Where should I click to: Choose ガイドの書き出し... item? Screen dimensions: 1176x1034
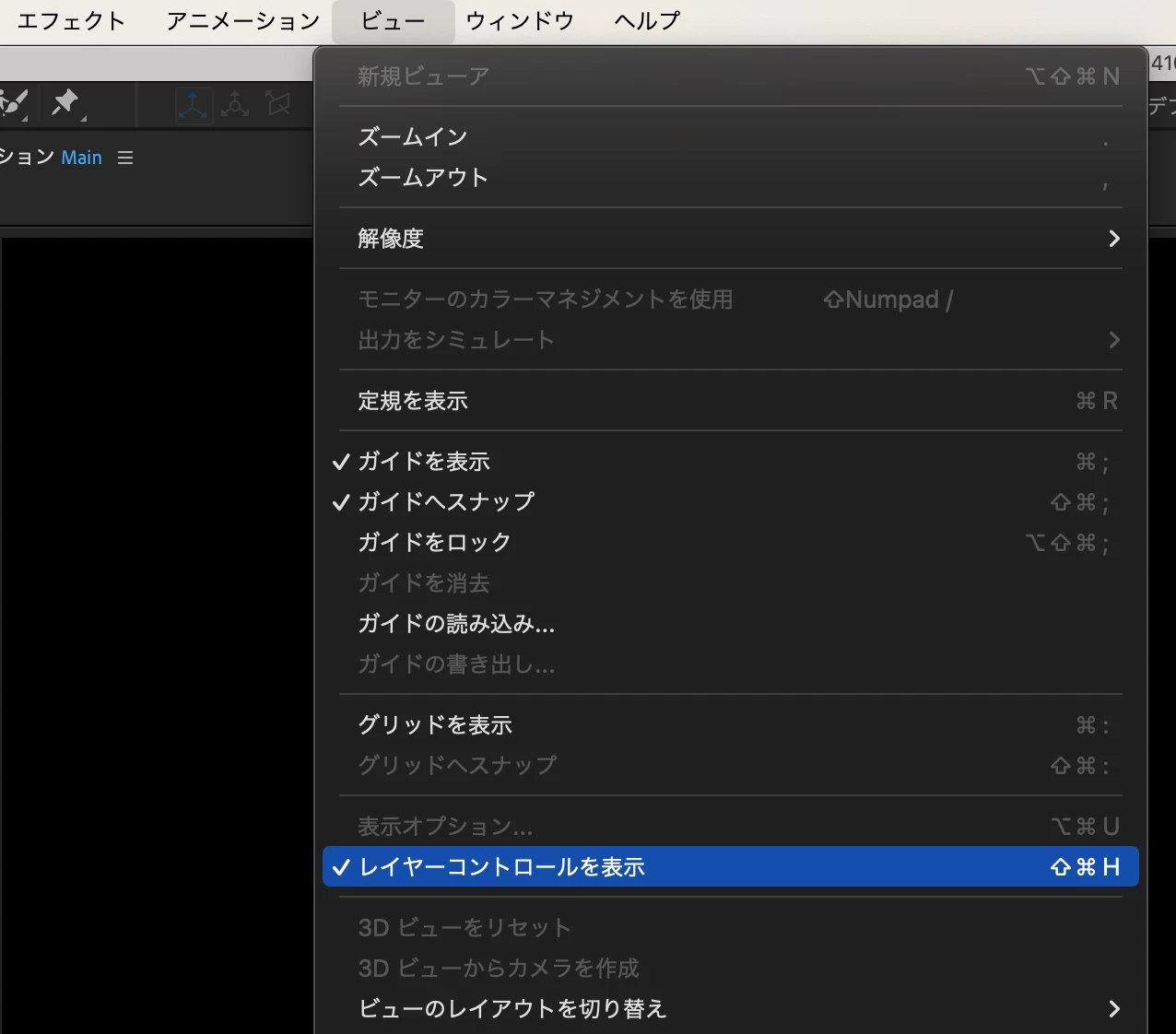coord(731,664)
